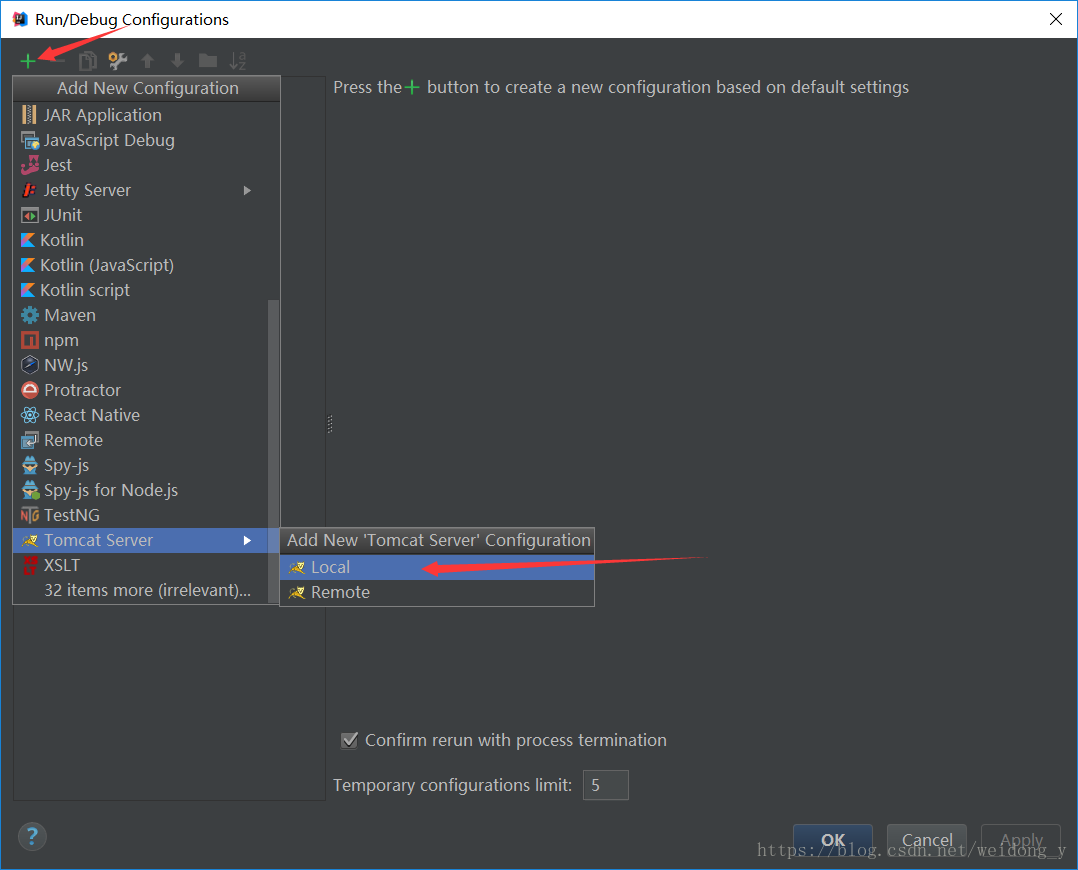Click the Tomcat Server cat icon
This screenshot has height=870, width=1078.
[x=30, y=541]
